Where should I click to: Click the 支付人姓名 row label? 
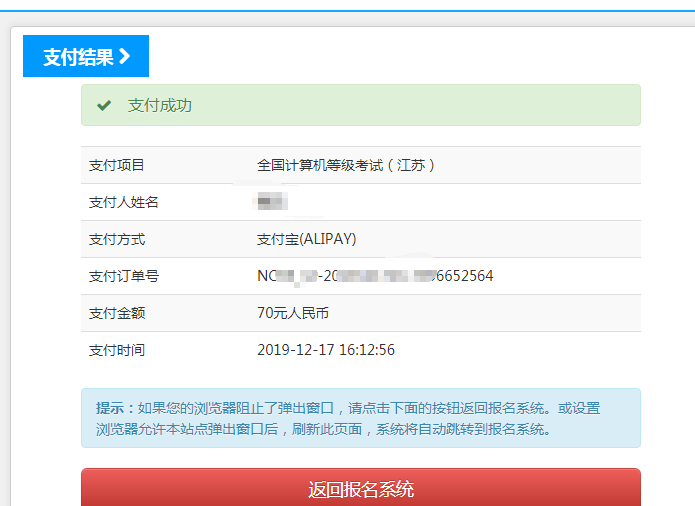124,202
